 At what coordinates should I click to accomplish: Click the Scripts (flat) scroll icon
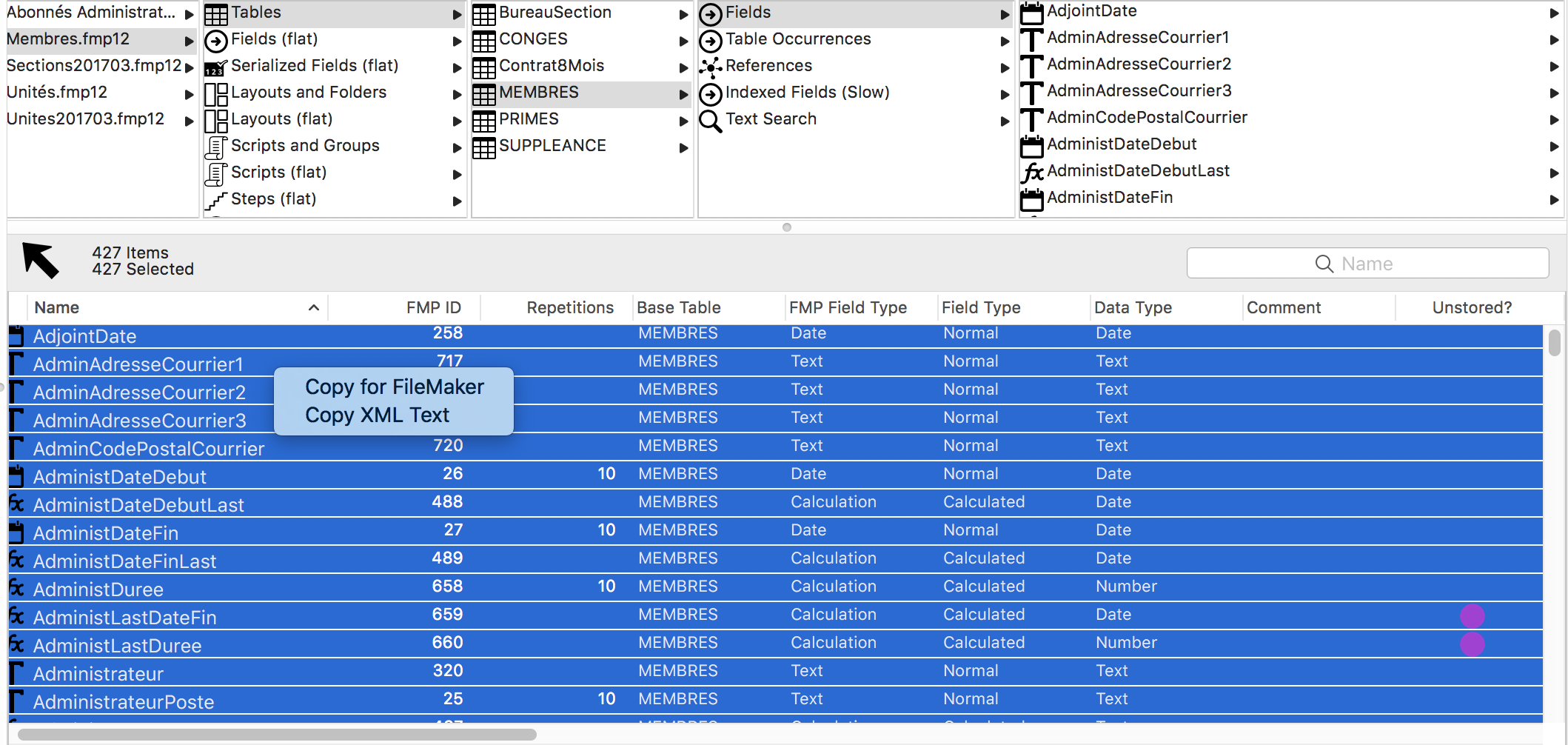215,174
